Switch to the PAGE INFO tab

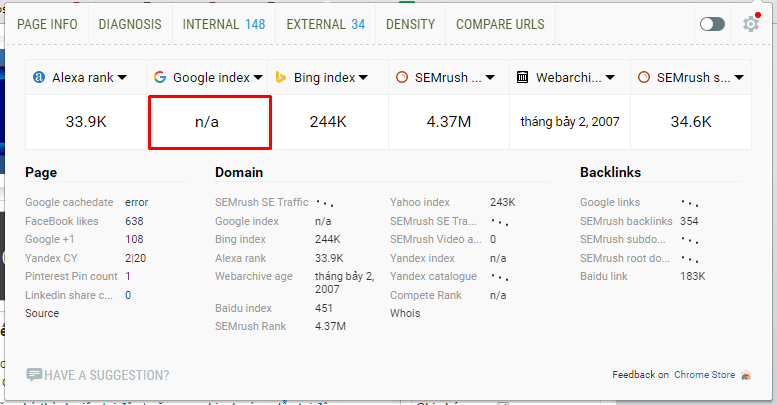(47, 24)
